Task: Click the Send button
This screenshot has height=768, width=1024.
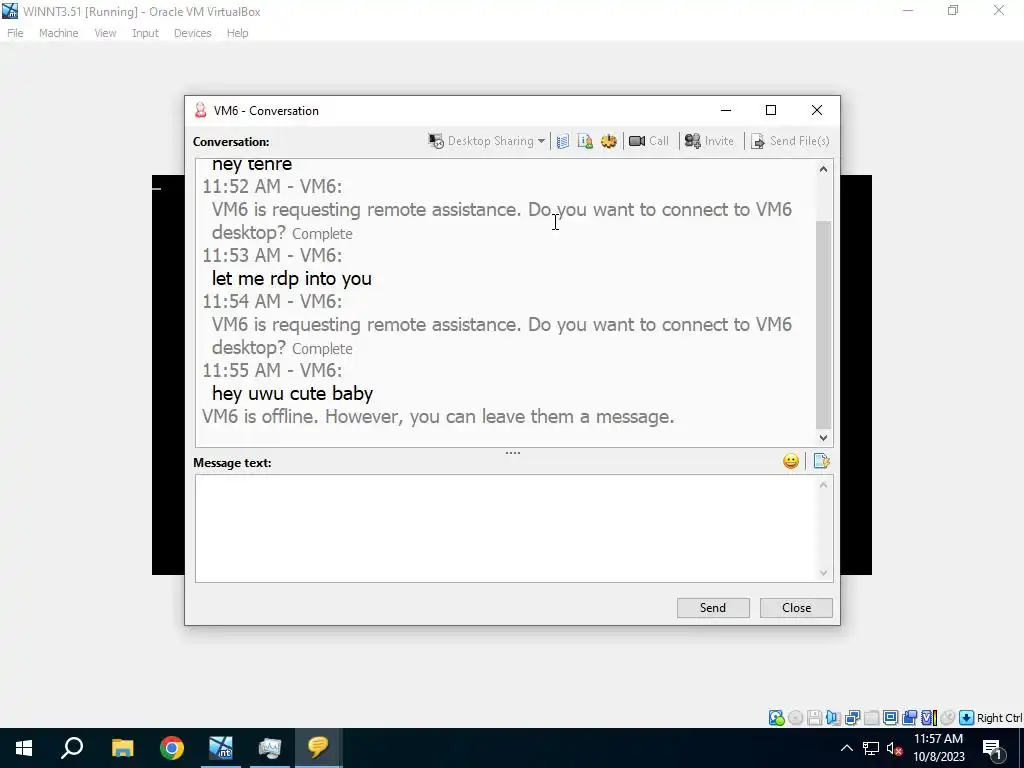Action: tap(713, 608)
